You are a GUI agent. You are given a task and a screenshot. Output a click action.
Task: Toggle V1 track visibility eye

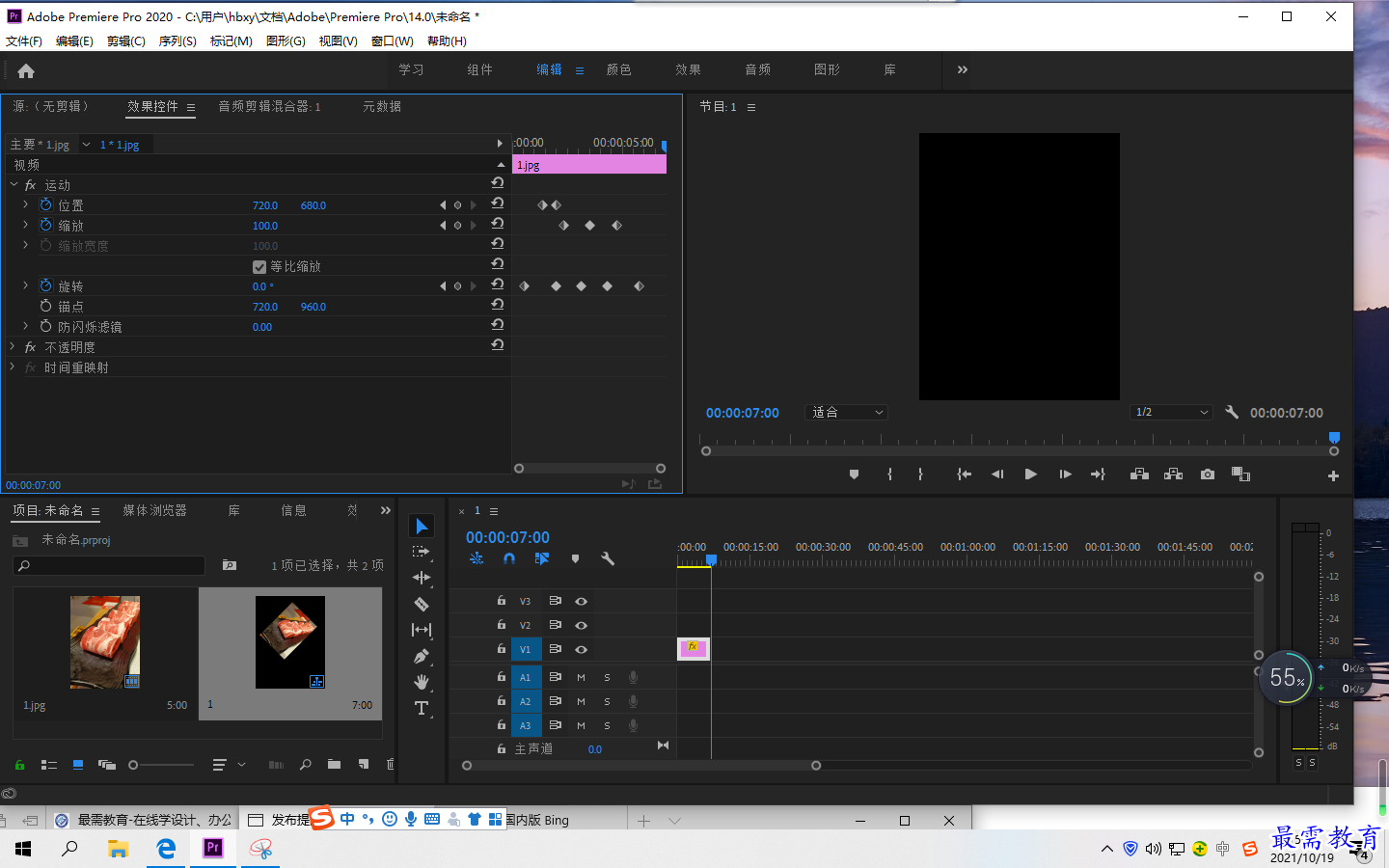pyautogui.click(x=581, y=649)
